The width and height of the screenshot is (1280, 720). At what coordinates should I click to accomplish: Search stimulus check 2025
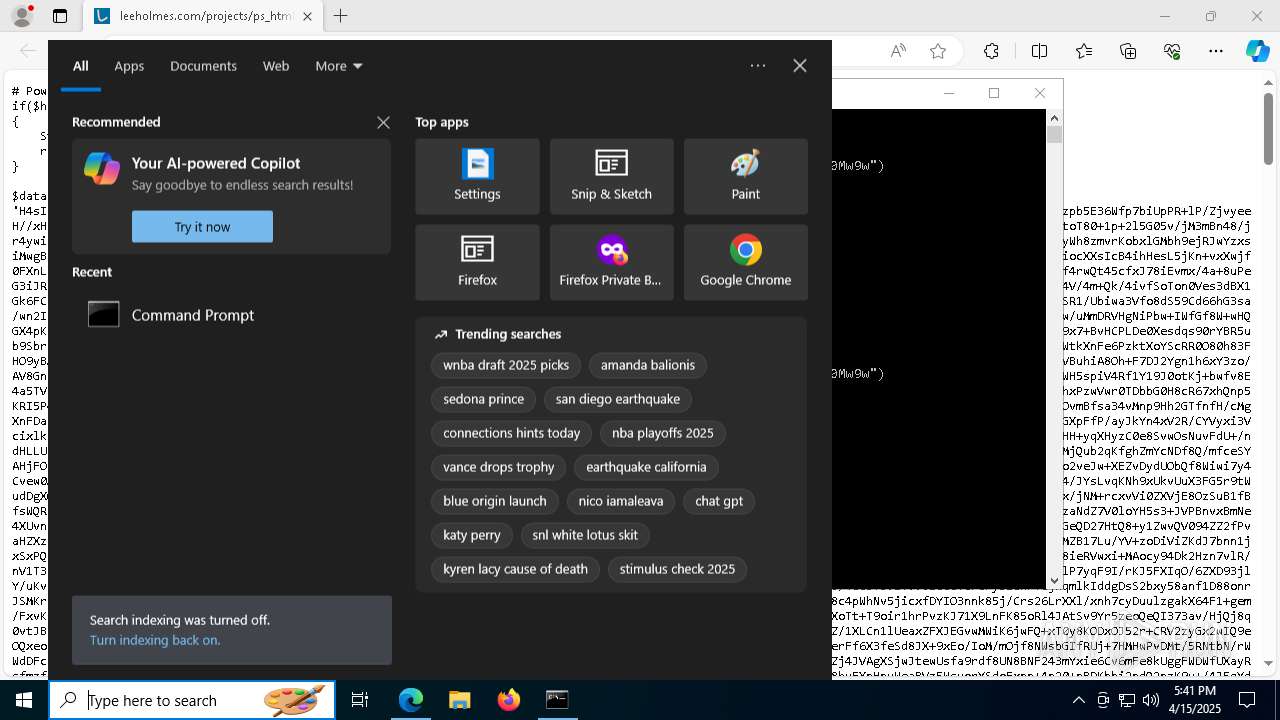[677, 569]
